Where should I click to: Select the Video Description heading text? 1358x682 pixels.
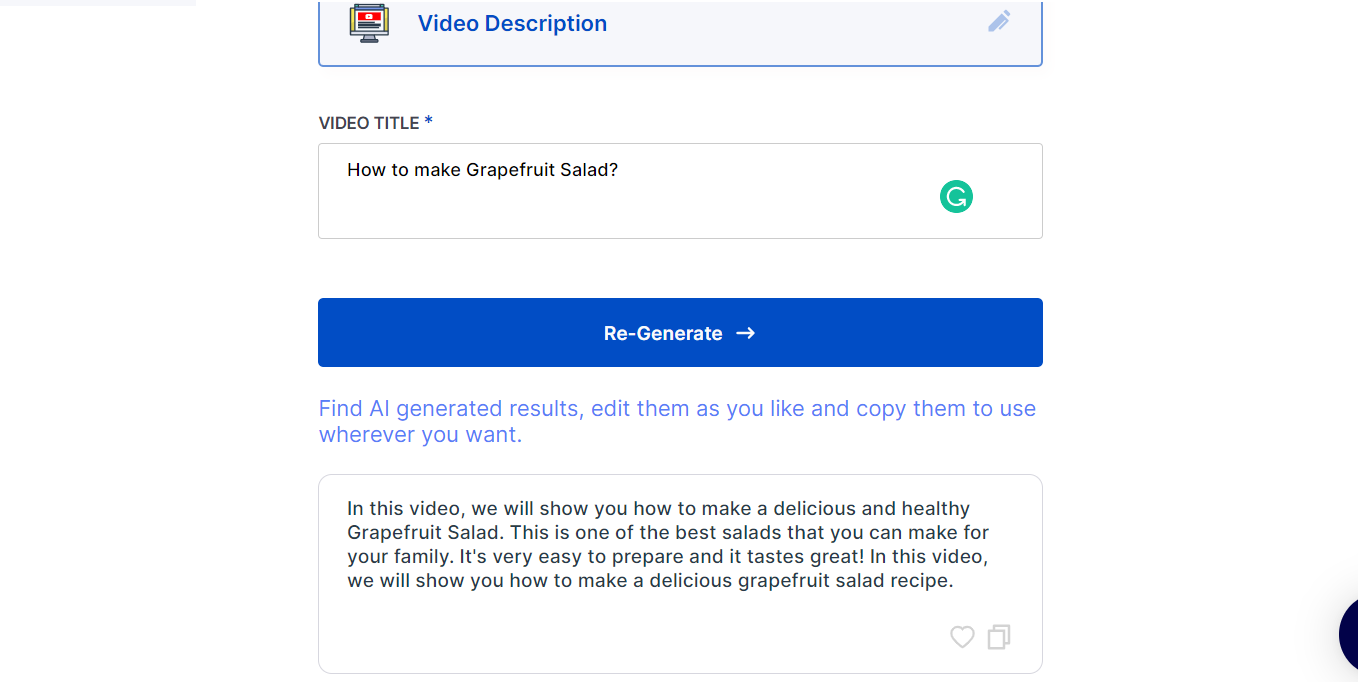[512, 23]
